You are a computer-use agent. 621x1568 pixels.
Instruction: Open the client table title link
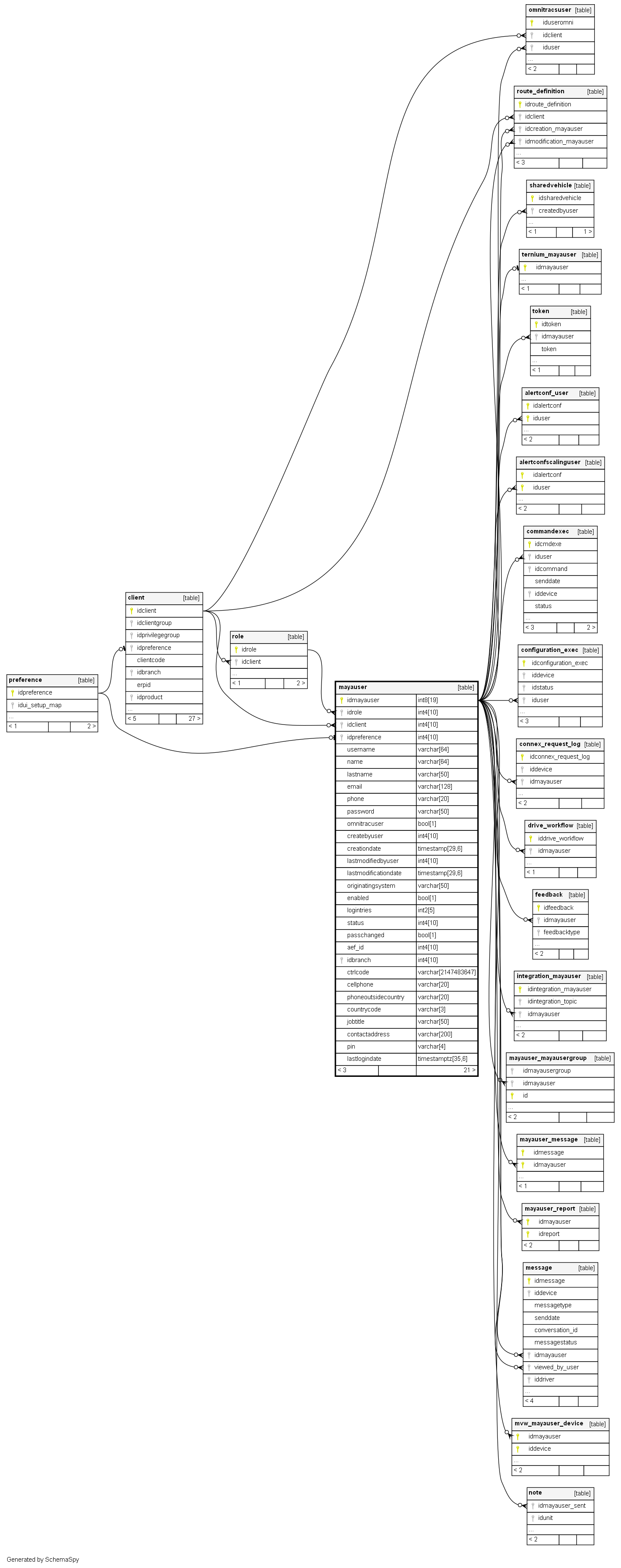pyautogui.click(x=136, y=598)
